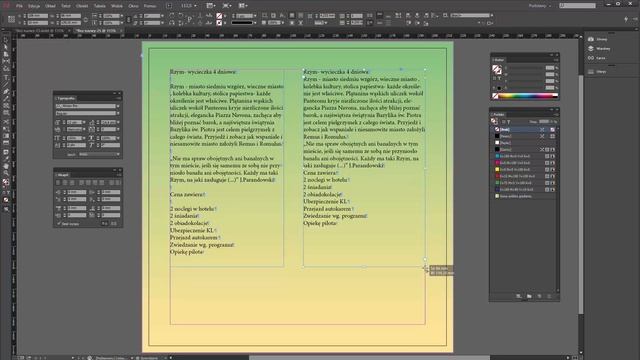Open the Edycja menu

point(34,6)
